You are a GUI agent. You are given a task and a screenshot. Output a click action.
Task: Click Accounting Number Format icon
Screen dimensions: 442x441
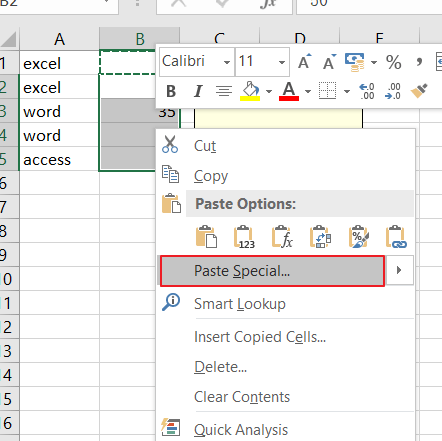[355, 62]
